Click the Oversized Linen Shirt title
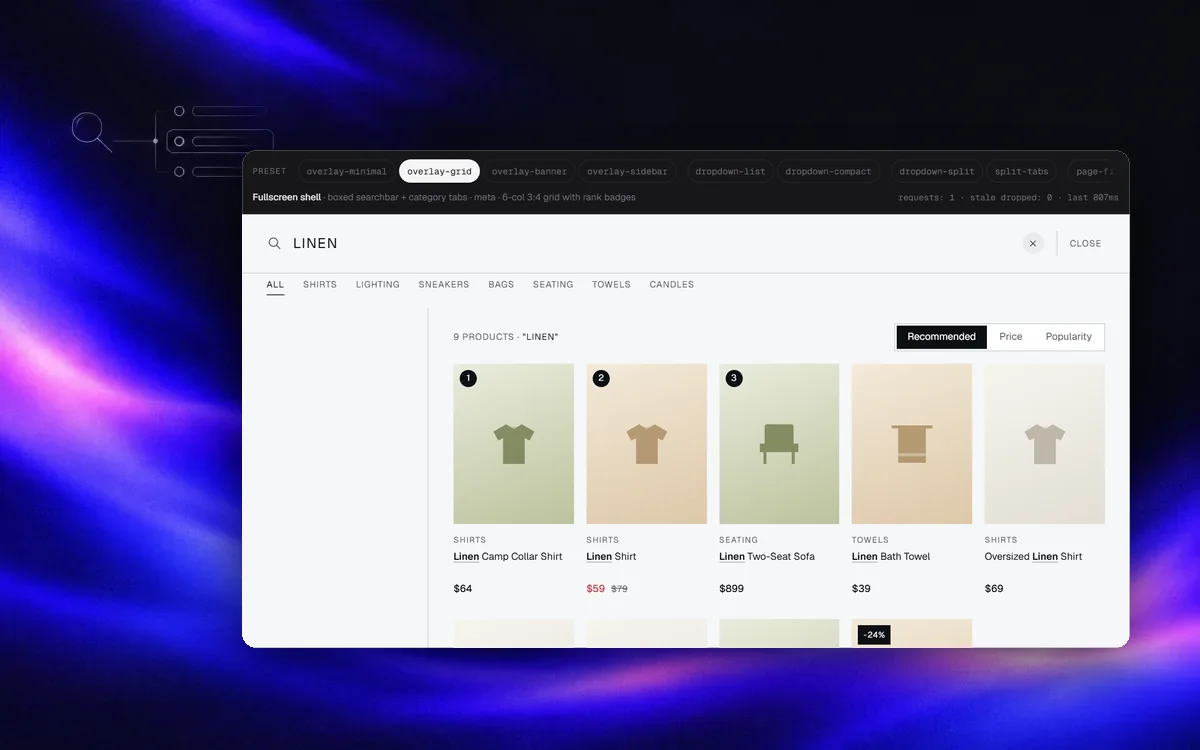Viewport: 1200px width, 750px height. (x=1033, y=557)
